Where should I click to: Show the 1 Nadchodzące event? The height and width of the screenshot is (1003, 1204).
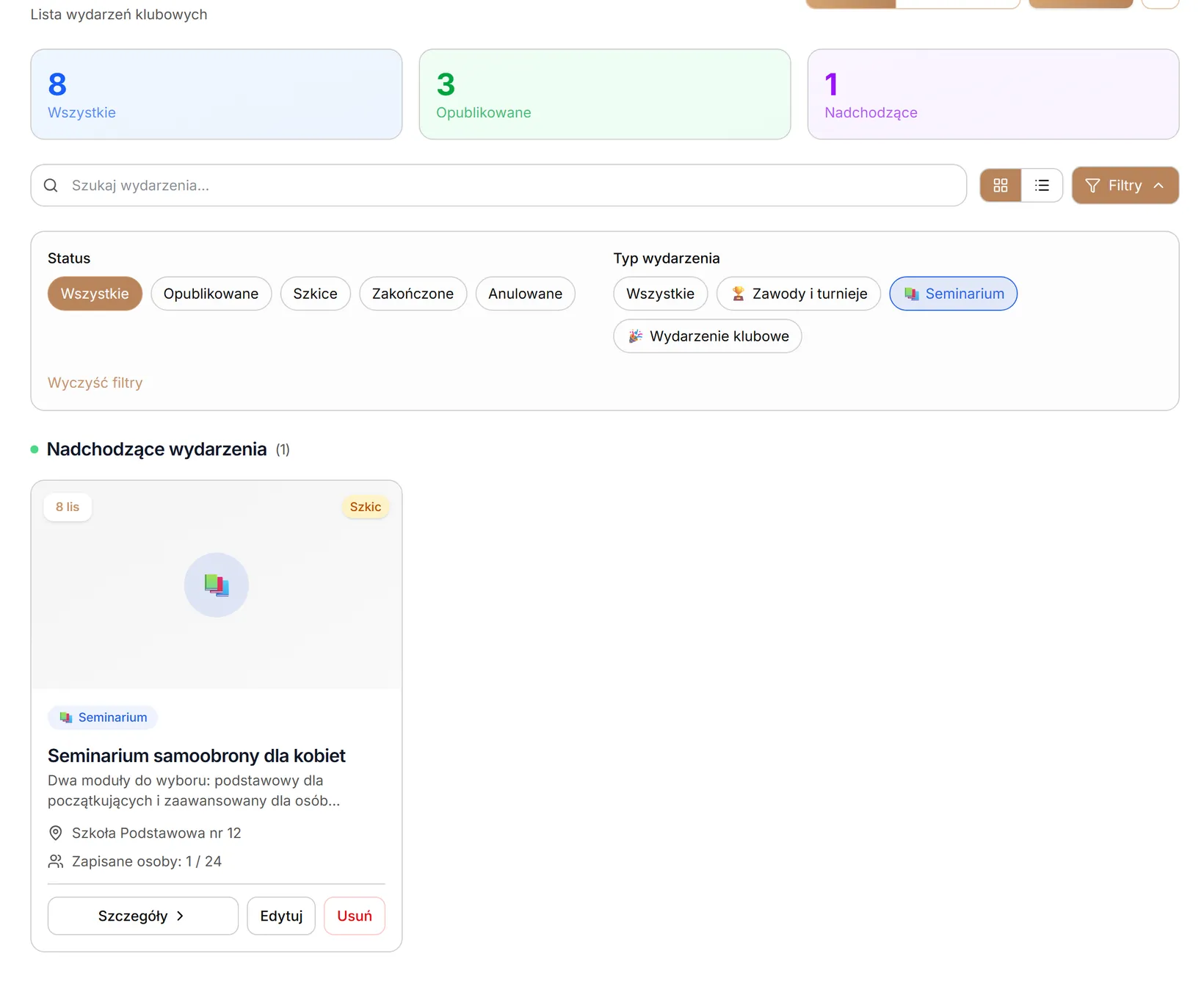coord(993,95)
